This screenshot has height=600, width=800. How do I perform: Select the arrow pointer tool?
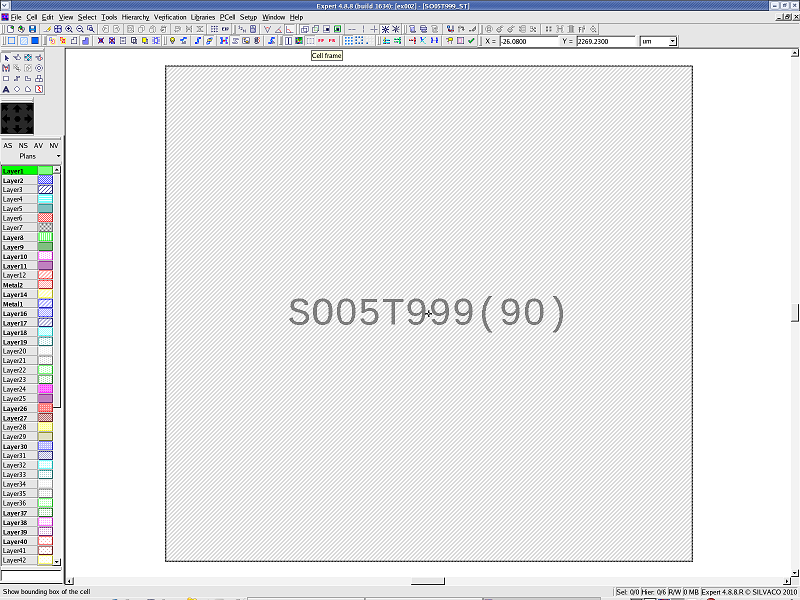(x=6, y=58)
